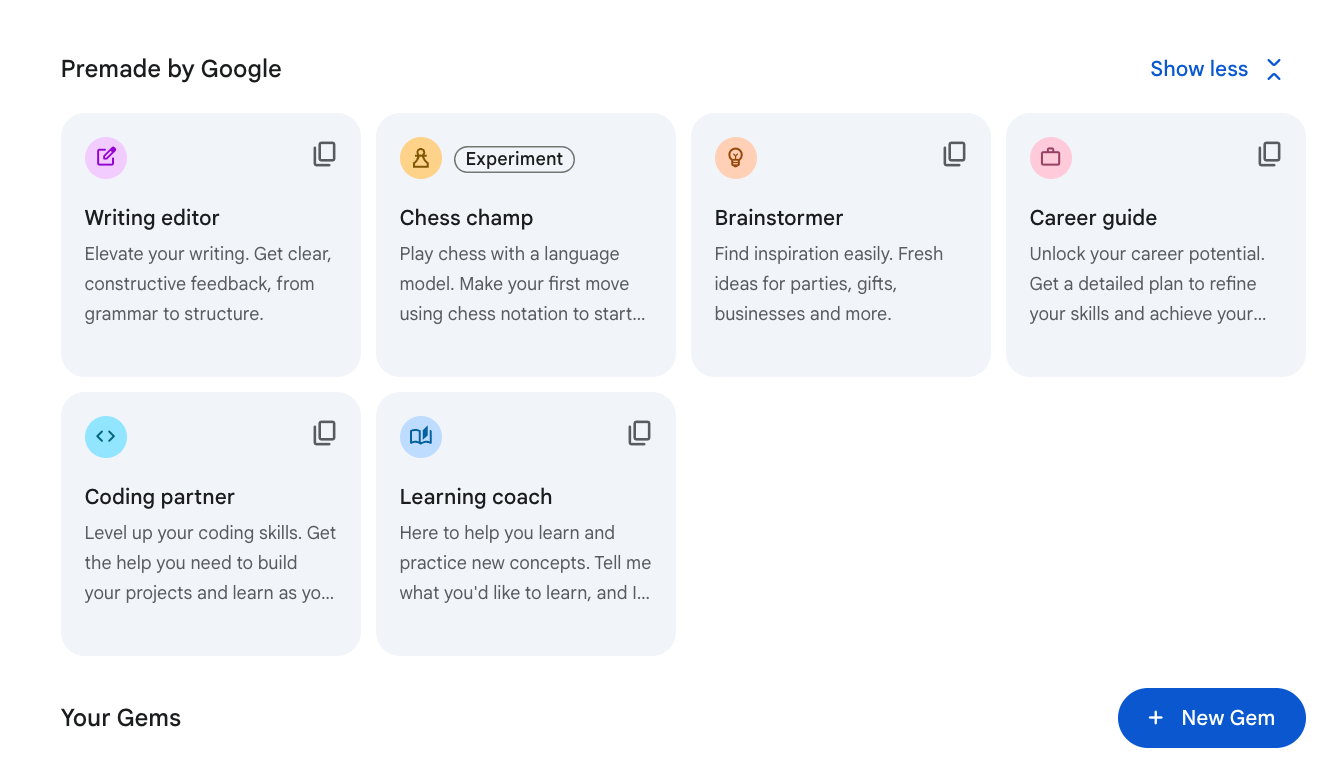
Task: Copy the Learning coach gem
Action: (639, 433)
